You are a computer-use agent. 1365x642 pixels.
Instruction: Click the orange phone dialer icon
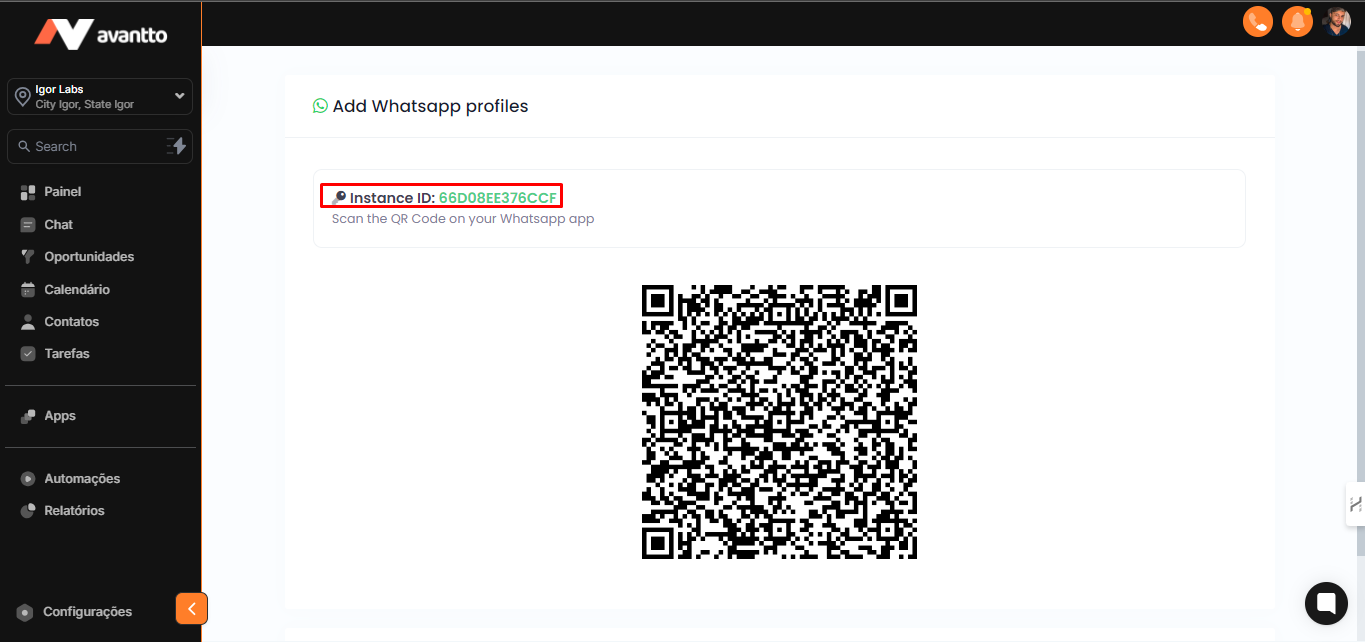point(1257,21)
